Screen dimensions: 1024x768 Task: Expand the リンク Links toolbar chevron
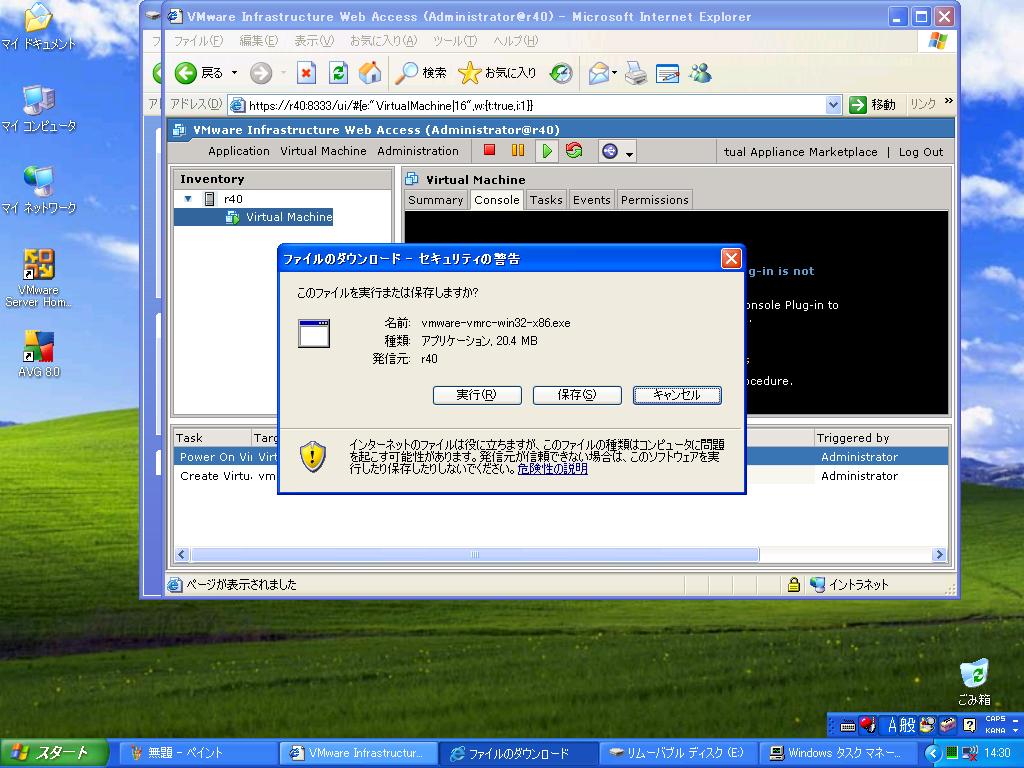click(948, 101)
